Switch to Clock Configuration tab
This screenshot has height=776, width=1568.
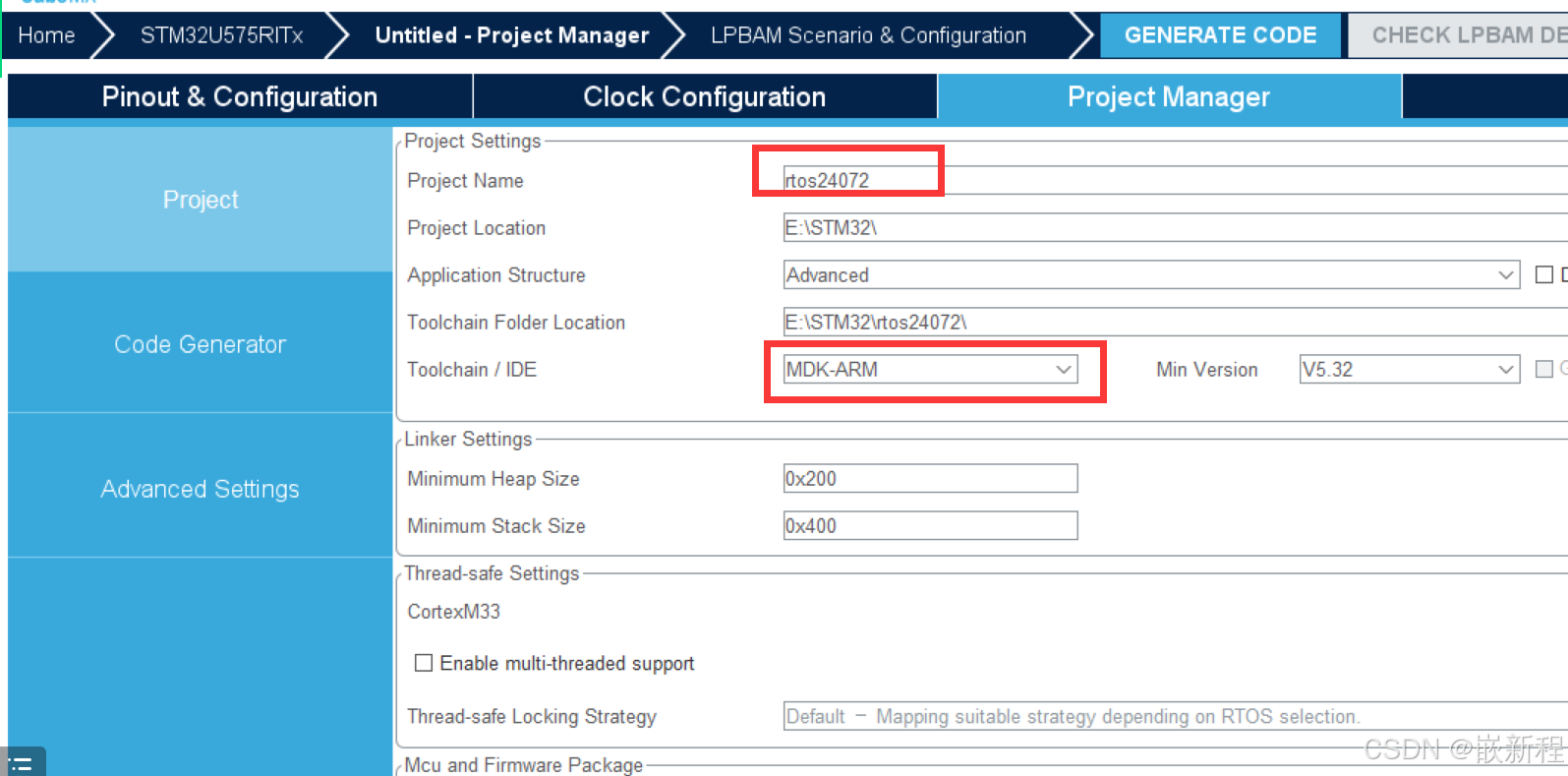coord(705,96)
